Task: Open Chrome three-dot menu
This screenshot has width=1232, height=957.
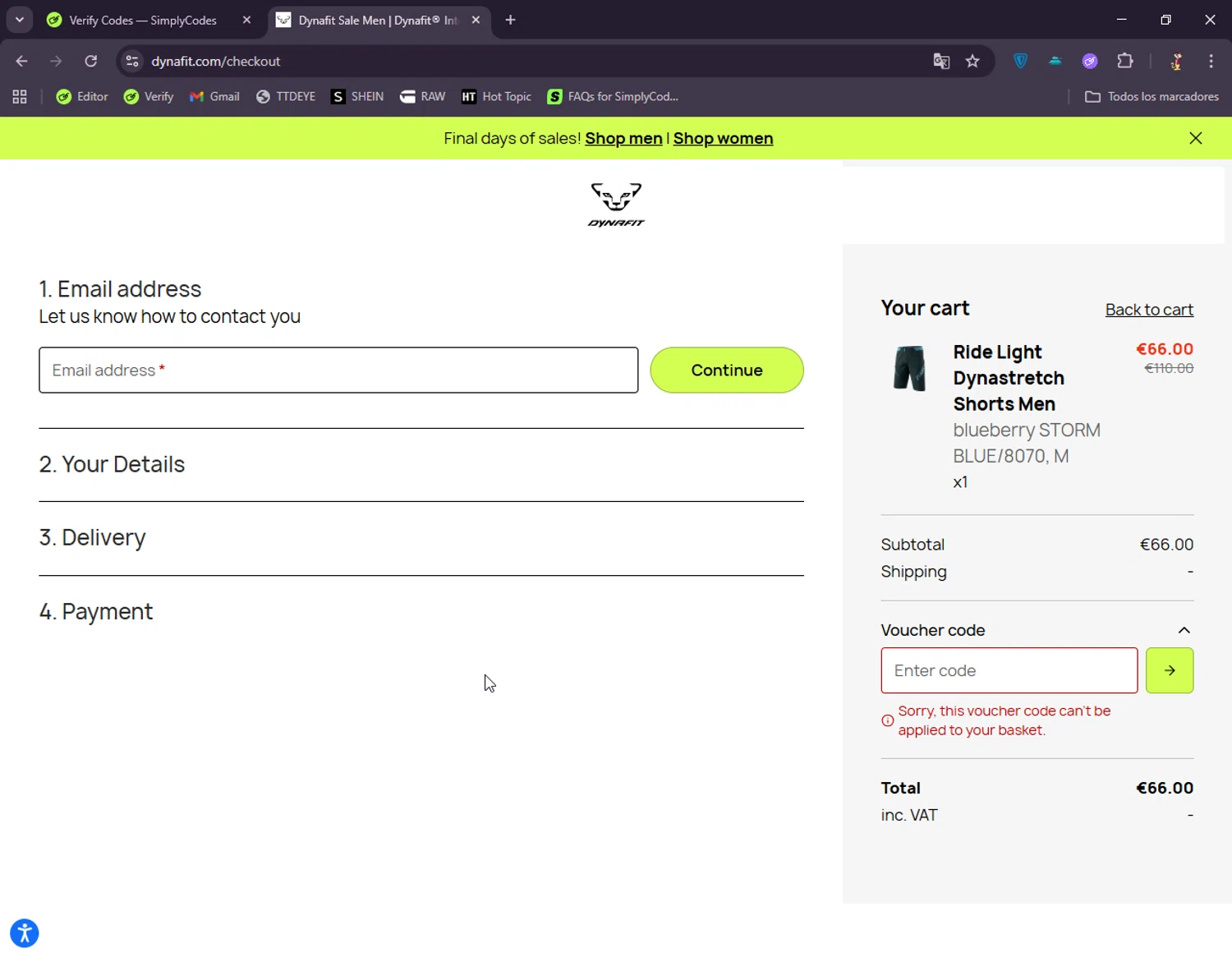Action: click(1211, 61)
